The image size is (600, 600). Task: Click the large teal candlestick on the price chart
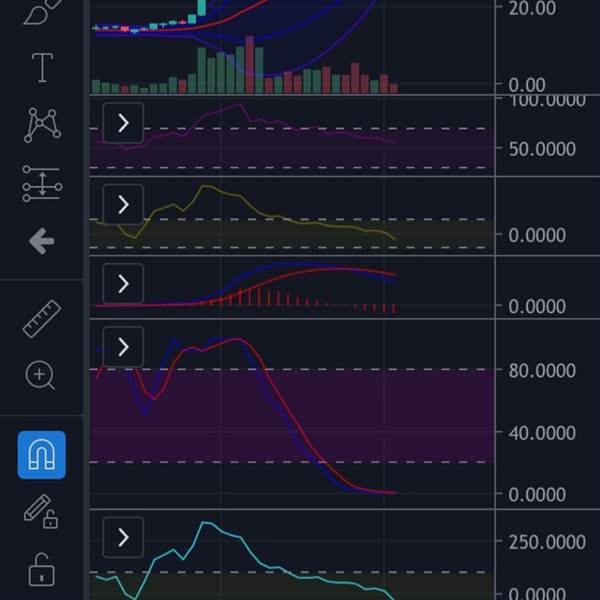[202, 8]
